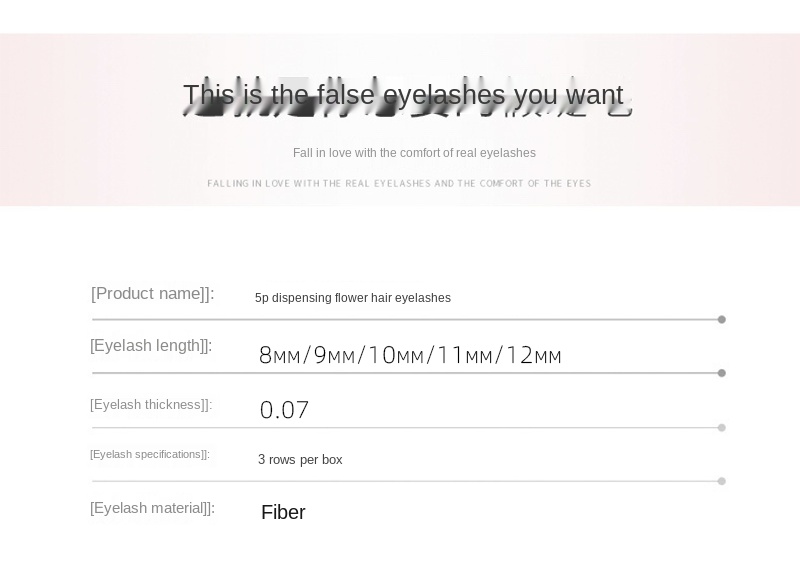Click '5p dispensing flower hair eyelashes' text

pos(353,298)
